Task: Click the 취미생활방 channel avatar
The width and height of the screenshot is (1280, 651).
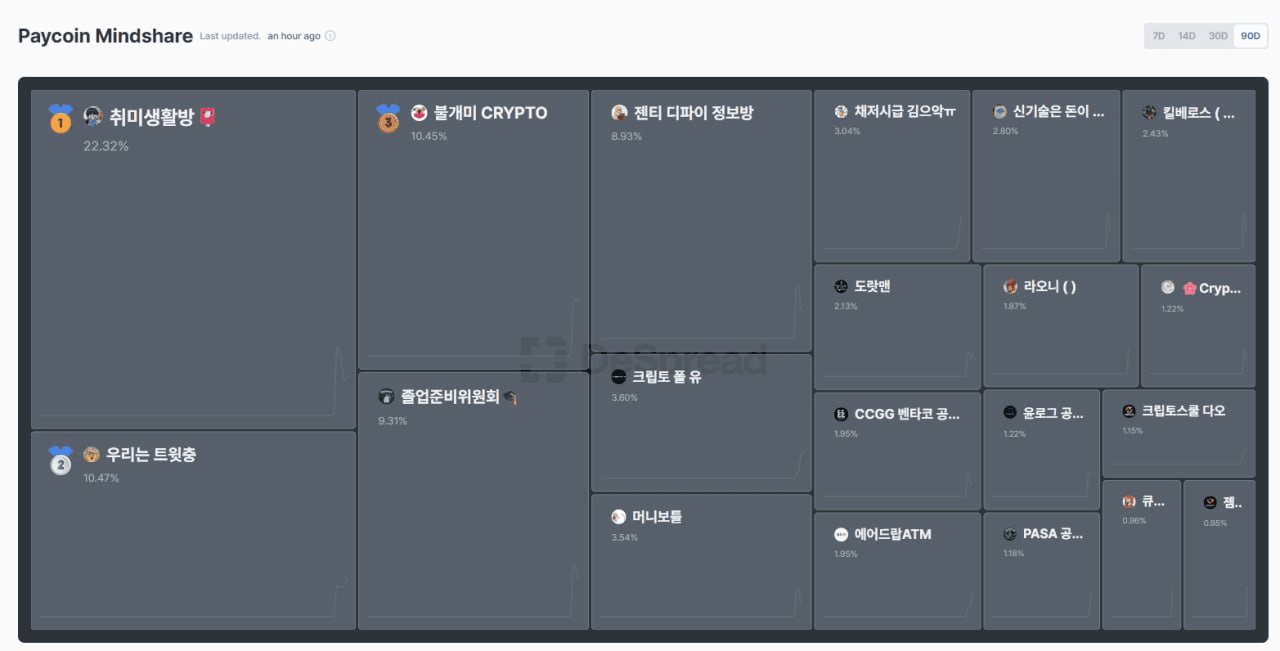Action: (x=93, y=117)
